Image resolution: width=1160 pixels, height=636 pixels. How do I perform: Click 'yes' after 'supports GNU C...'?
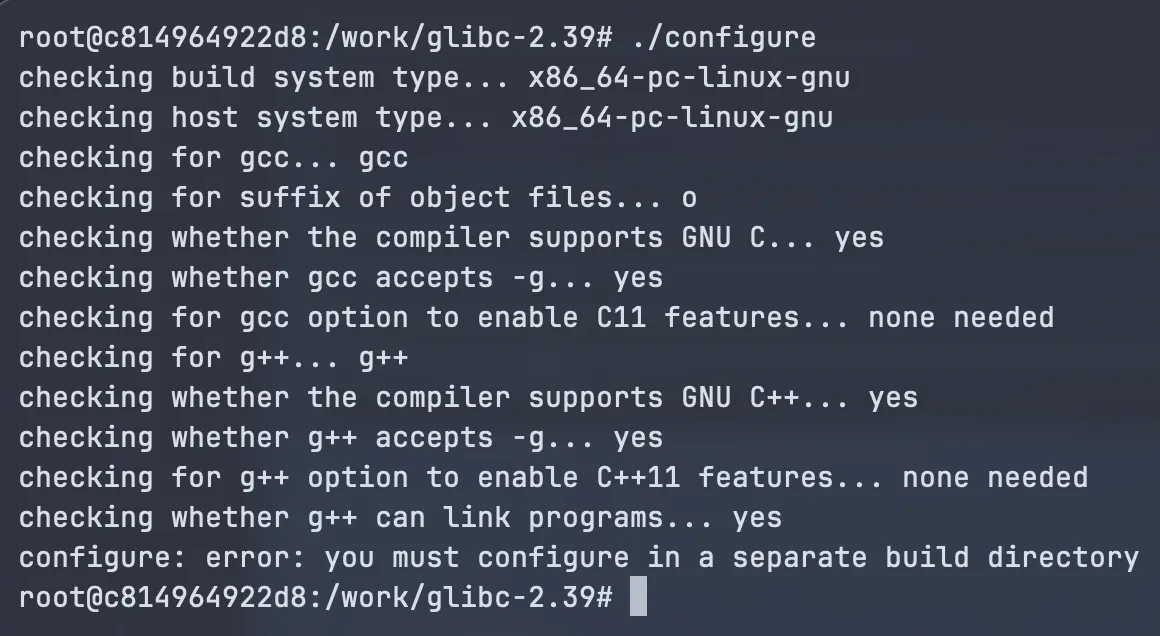point(859,237)
